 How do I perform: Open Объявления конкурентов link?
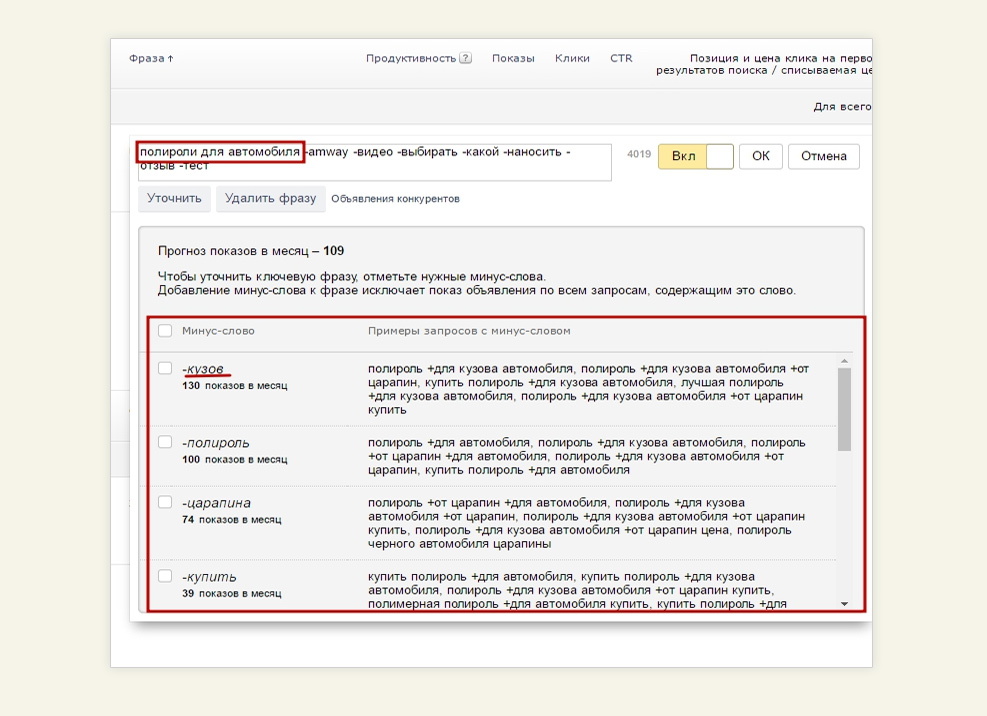395,199
